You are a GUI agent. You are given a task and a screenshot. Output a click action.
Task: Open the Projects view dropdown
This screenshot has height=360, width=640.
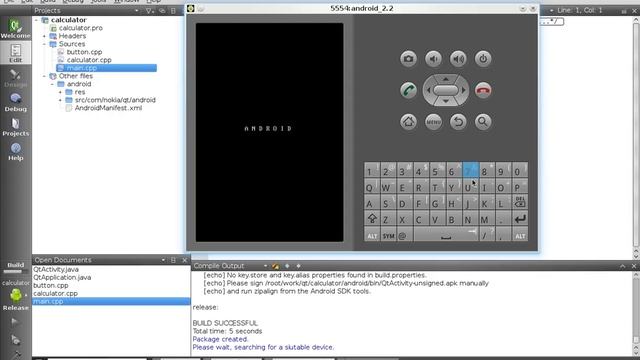pyautogui.click(x=136, y=11)
